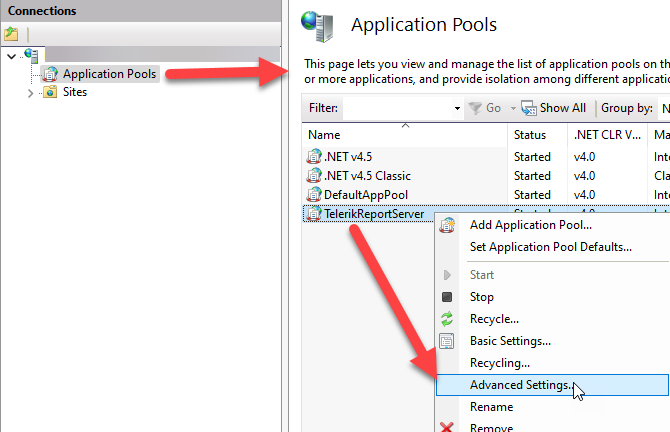Select Application Pools in the Connections tree
Viewport: 670px width, 432px height.
pyautogui.click(x=109, y=74)
